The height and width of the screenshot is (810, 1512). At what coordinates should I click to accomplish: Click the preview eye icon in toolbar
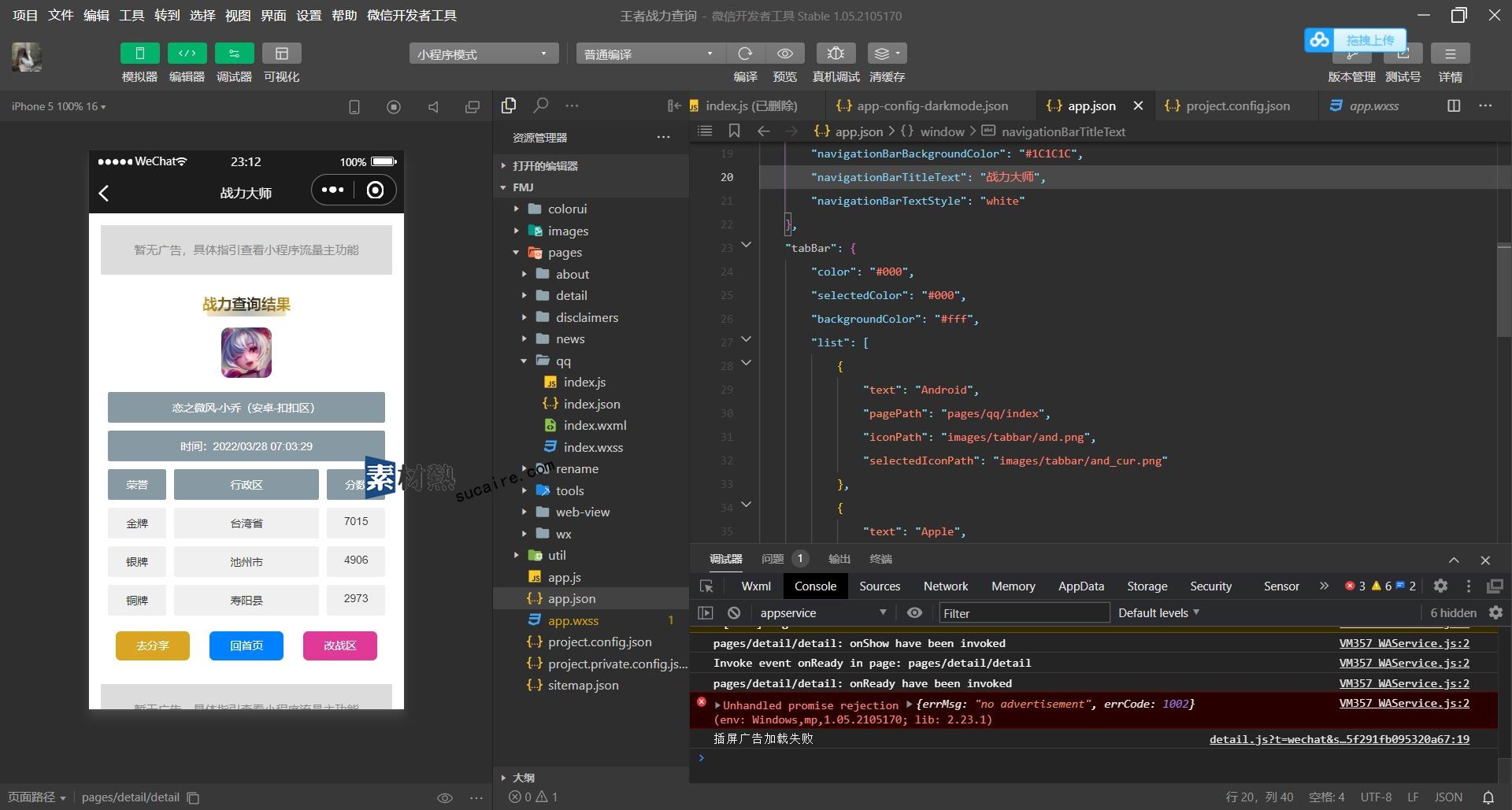(x=784, y=54)
